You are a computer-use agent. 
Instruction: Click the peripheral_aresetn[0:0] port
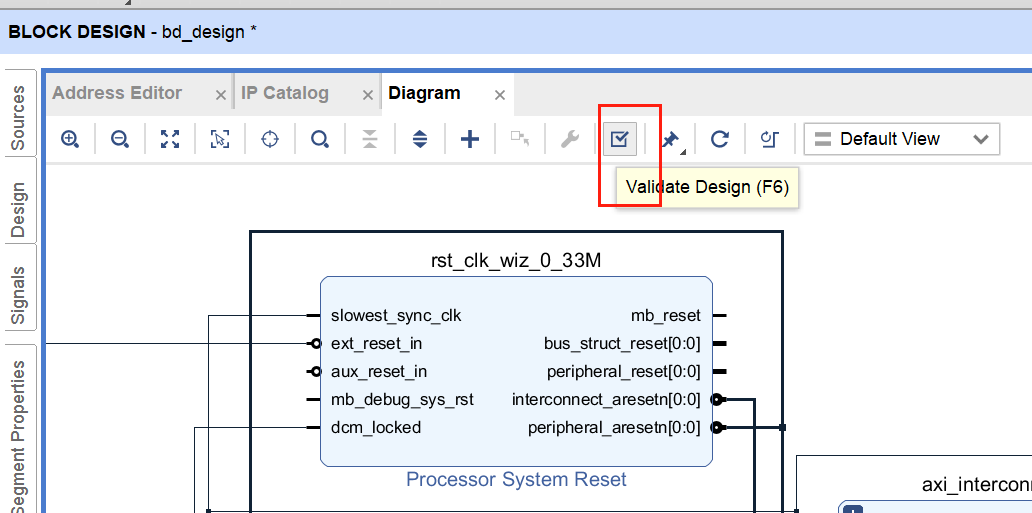(x=615, y=427)
